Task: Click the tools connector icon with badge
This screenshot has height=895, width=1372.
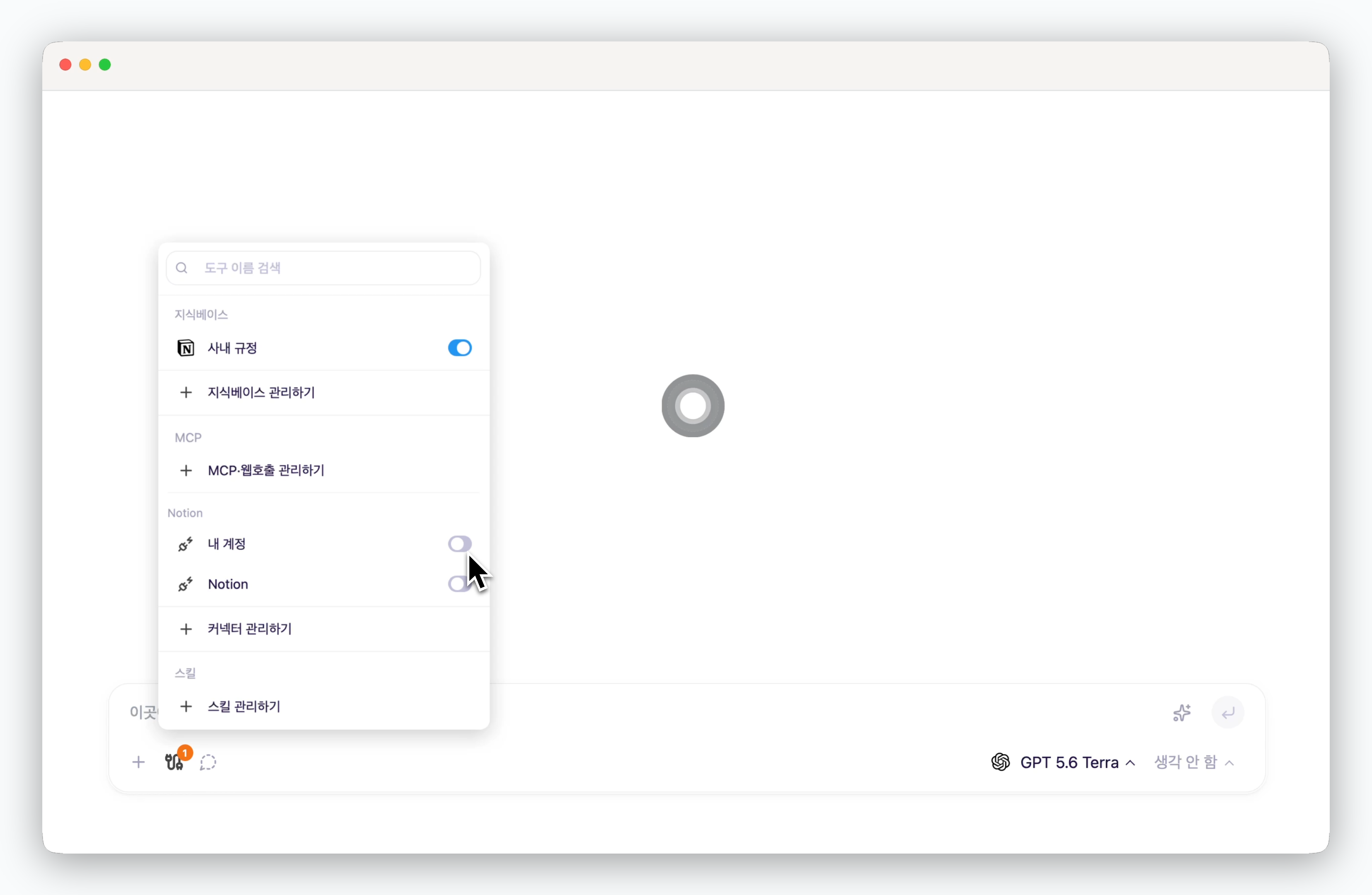Action: pyautogui.click(x=175, y=761)
